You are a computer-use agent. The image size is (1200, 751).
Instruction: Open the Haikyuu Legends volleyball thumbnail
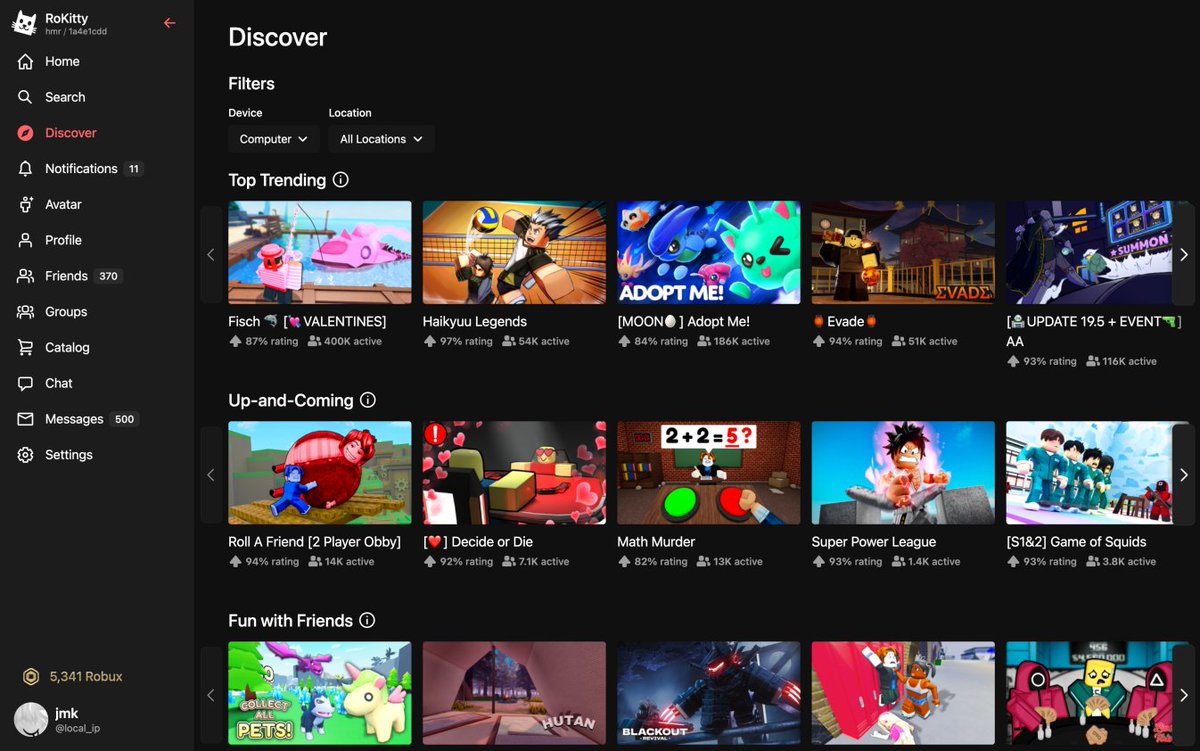[514, 252]
